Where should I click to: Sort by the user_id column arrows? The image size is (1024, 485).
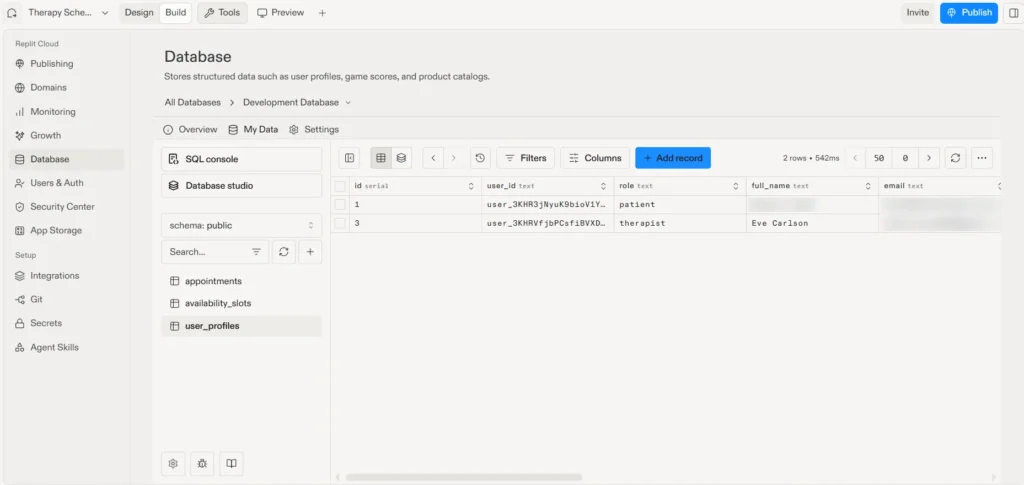pyautogui.click(x=604, y=186)
